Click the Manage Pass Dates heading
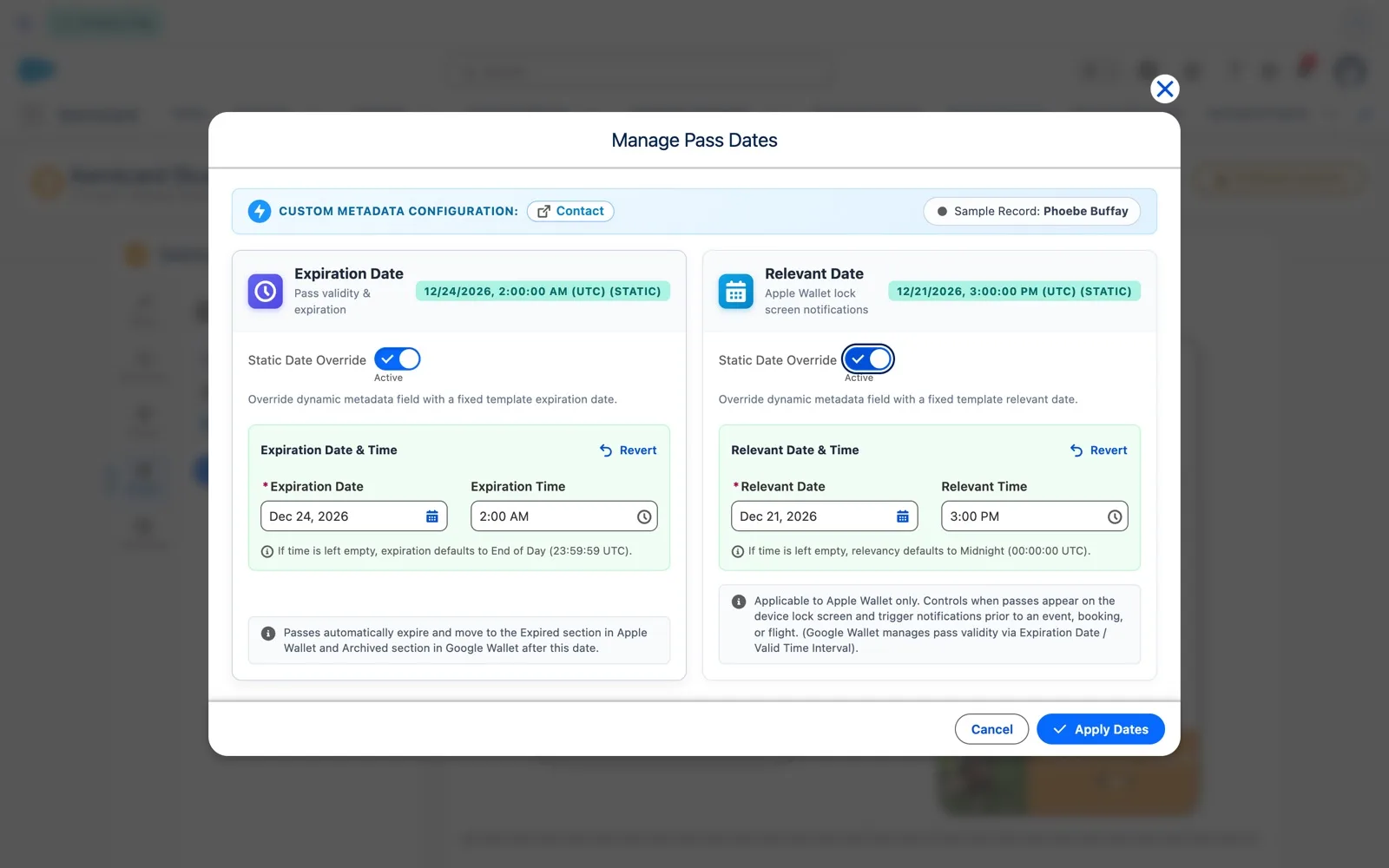Viewport: 1389px width, 868px height. tap(694, 140)
